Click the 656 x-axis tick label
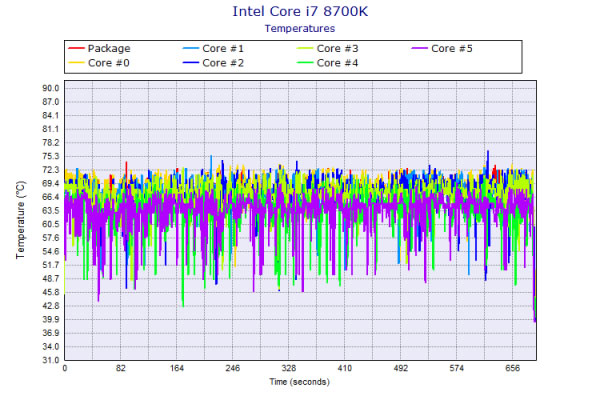This screenshot has height=400, width=600. click(512, 368)
